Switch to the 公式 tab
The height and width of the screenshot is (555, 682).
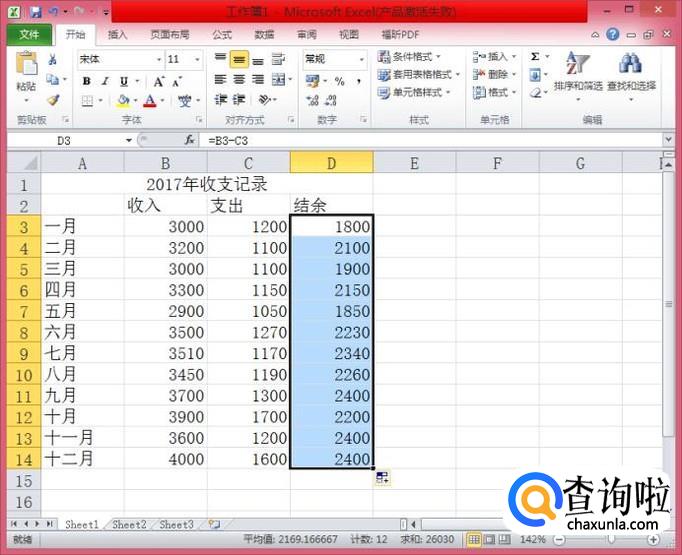click(x=222, y=34)
